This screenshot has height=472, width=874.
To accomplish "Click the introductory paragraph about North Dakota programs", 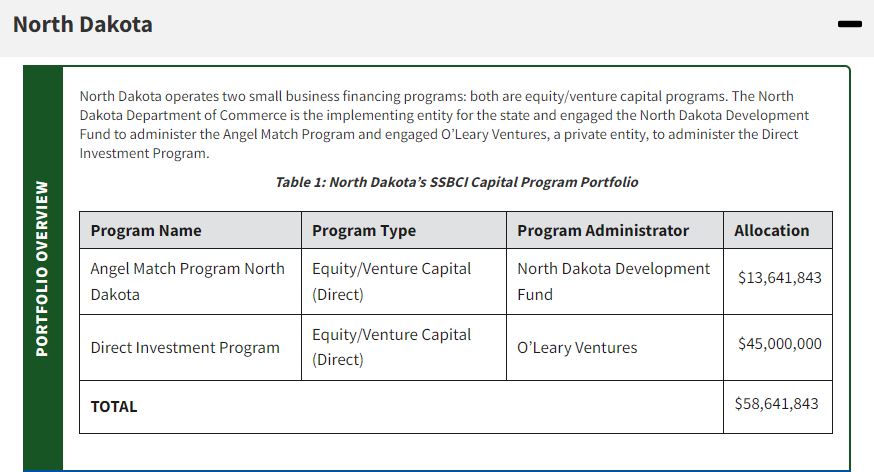I will 444,125.
